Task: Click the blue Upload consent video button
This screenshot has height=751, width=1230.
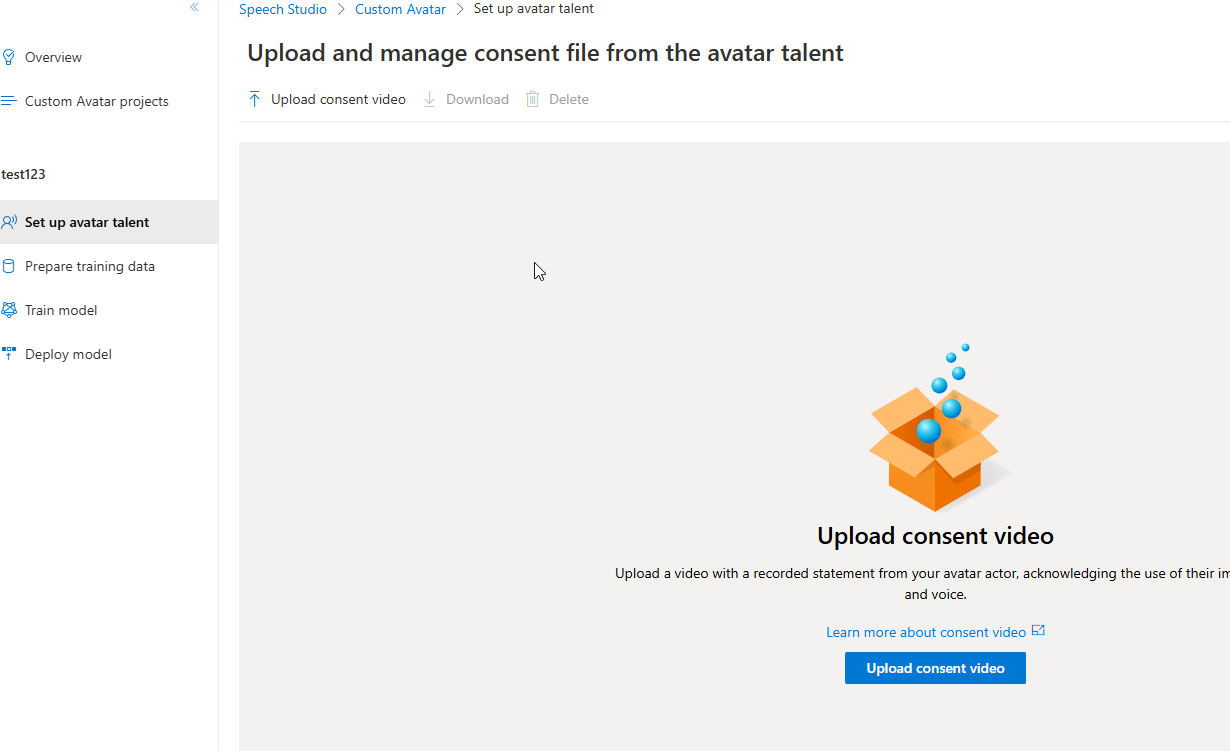Action: [x=934, y=667]
